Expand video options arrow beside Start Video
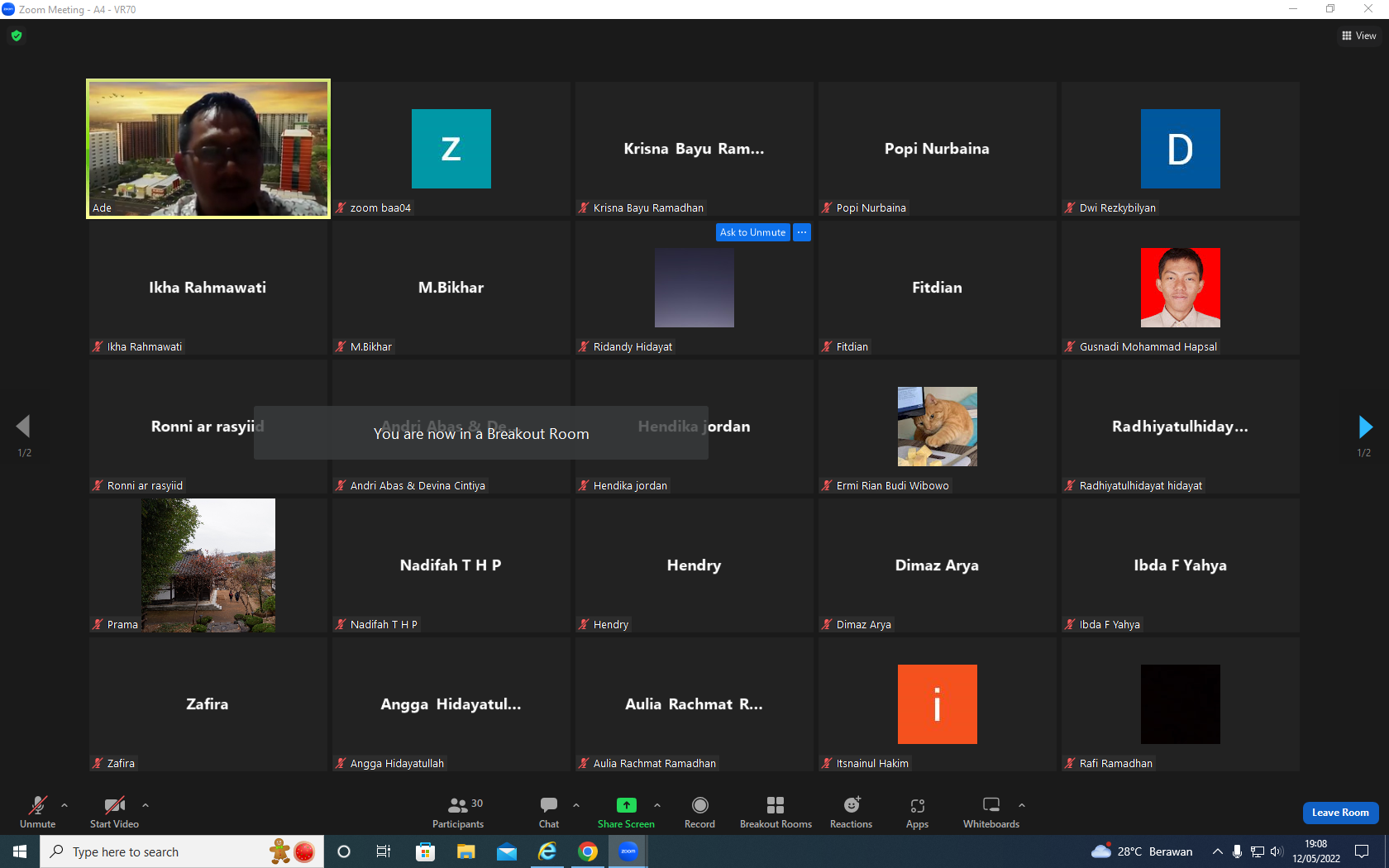This screenshot has height=868, width=1389. click(146, 804)
